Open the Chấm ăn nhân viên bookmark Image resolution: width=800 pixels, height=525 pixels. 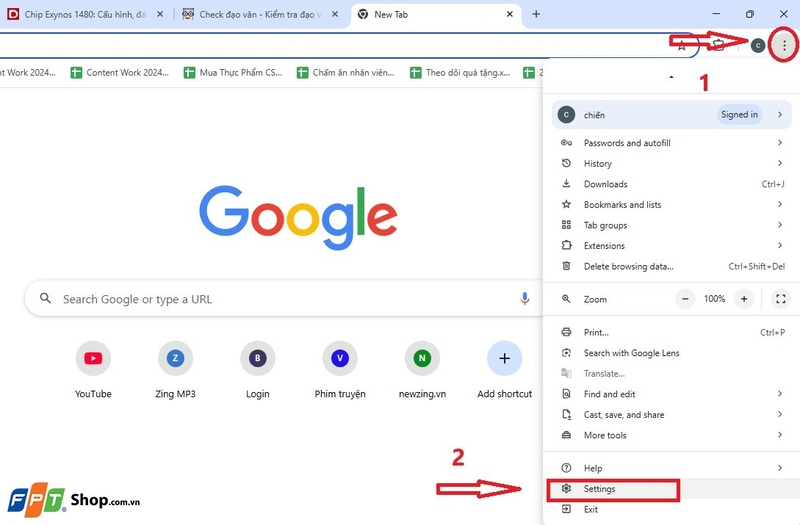click(x=346, y=72)
